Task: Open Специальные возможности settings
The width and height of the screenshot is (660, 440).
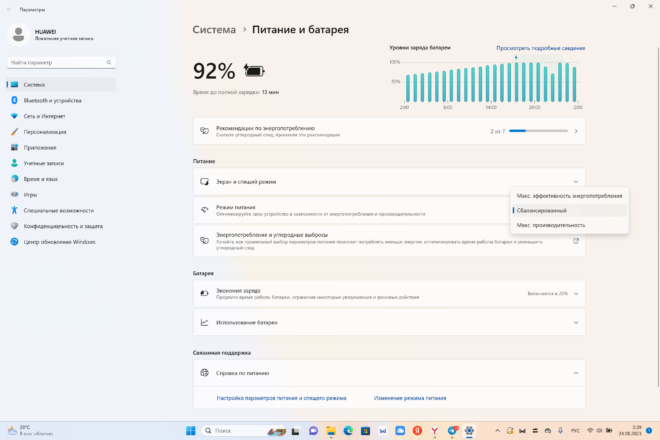Action: 61,210
